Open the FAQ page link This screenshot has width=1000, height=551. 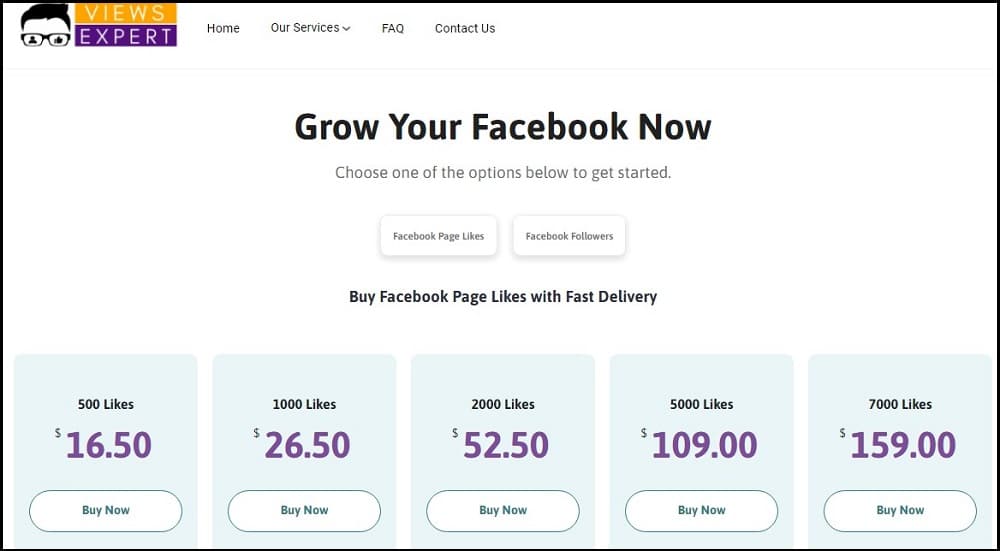click(x=393, y=28)
